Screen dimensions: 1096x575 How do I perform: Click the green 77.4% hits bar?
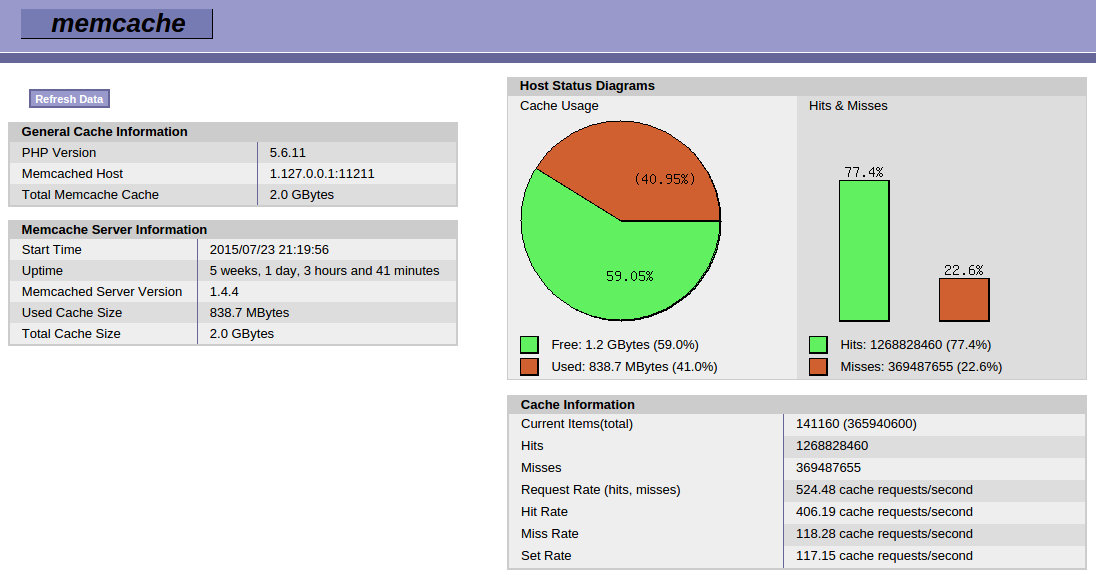point(864,250)
